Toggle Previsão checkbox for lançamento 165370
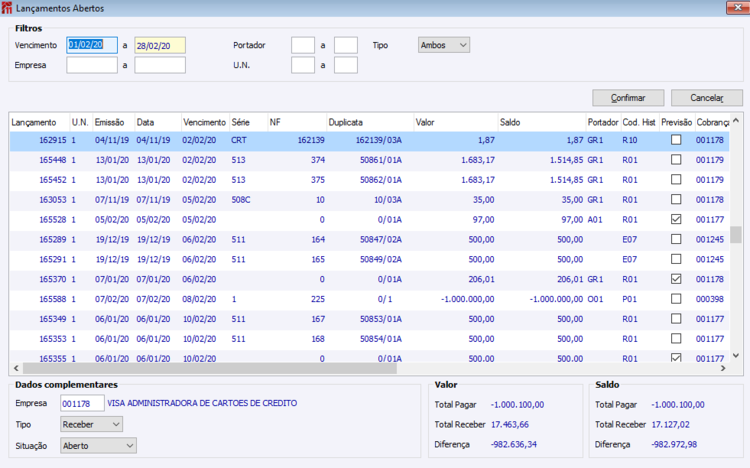Viewport: 750px width, 468px height. pos(676,279)
